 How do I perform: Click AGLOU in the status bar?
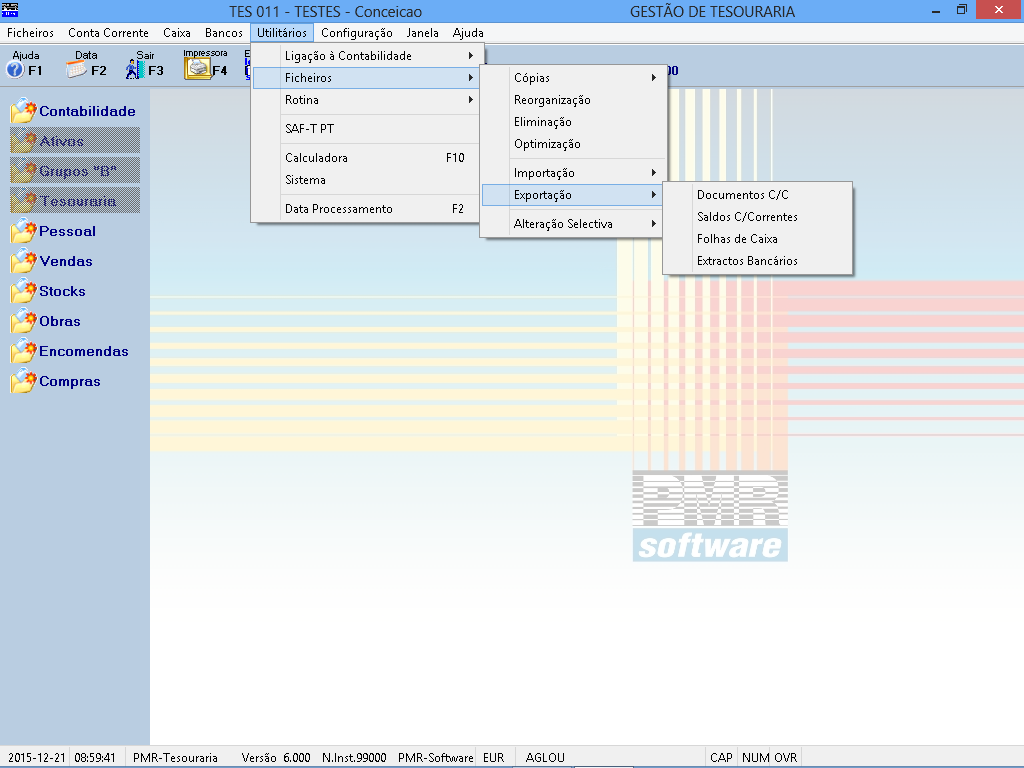point(545,758)
